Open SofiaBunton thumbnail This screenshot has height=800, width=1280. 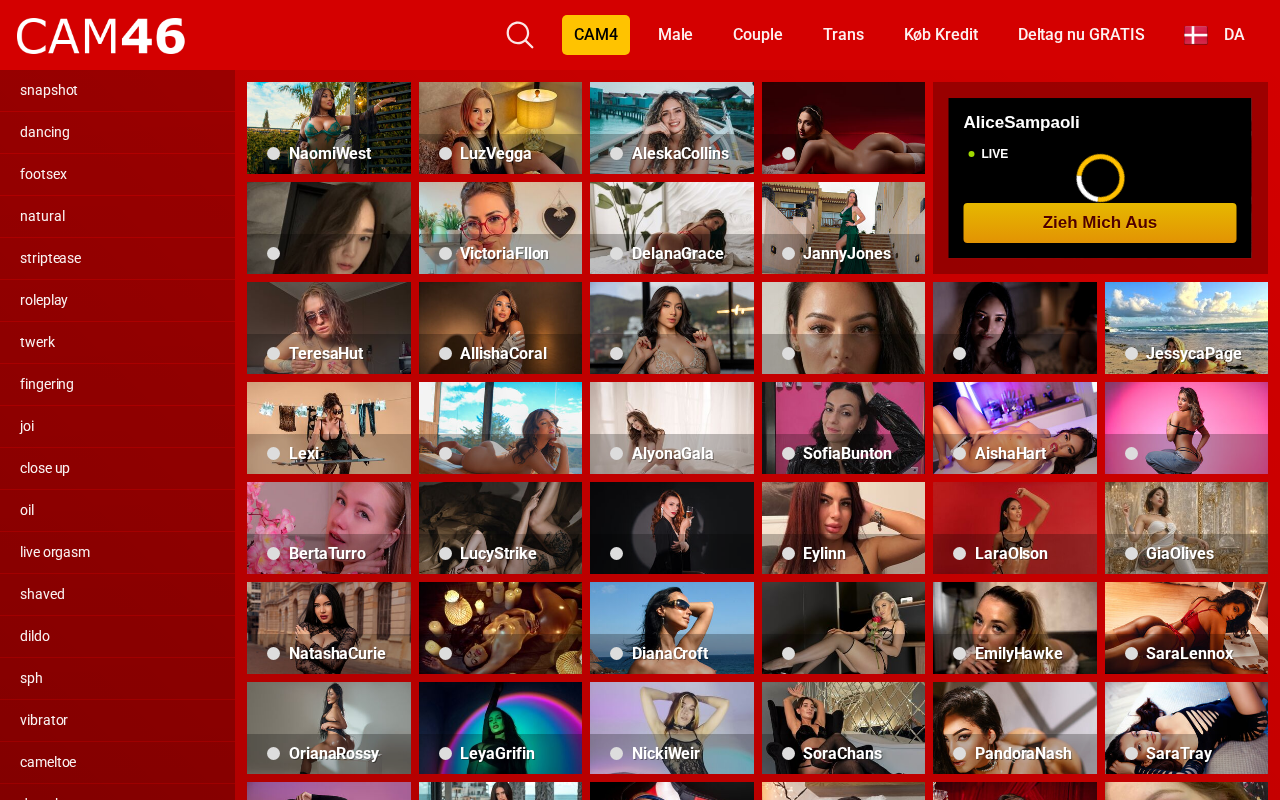pyautogui.click(x=843, y=428)
